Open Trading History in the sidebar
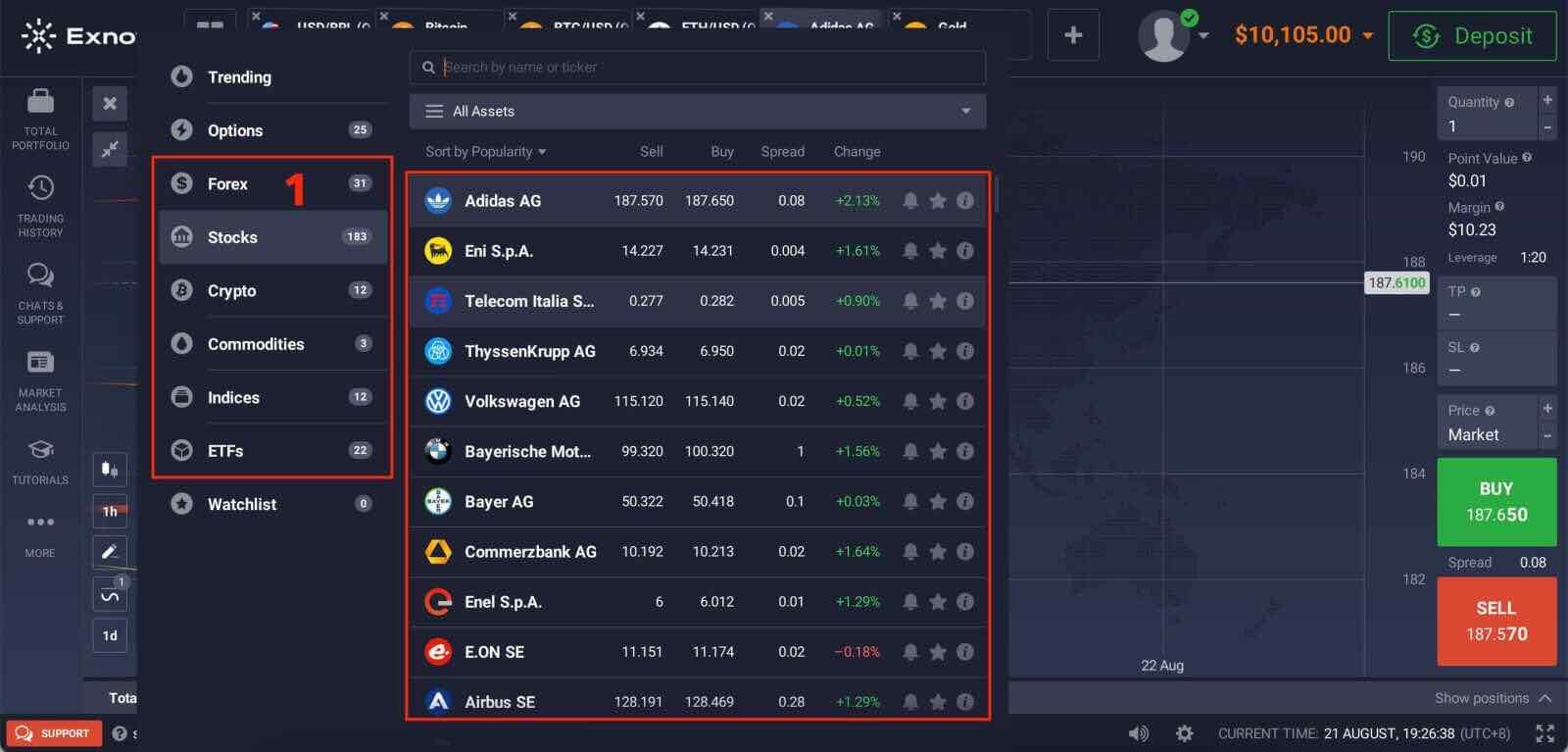This screenshot has width=1568, height=752. (x=40, y=205)
